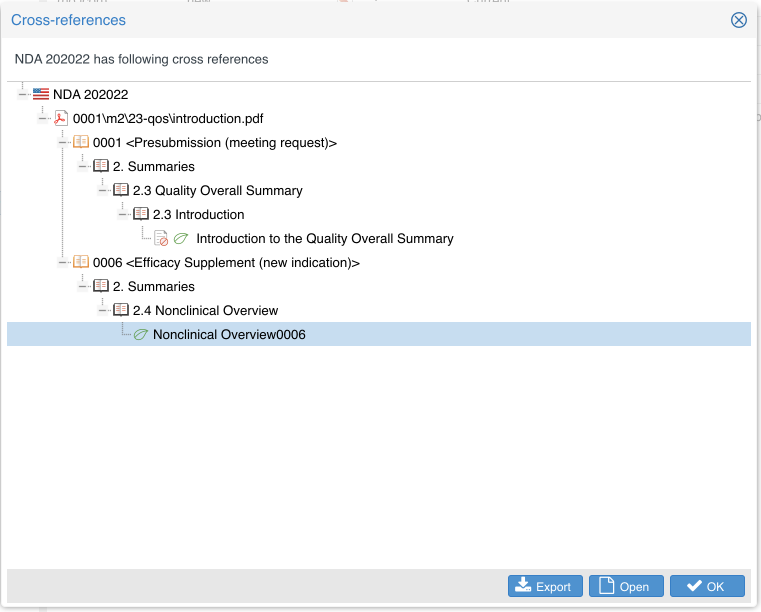The width and height of the screenshot is (761, 612).
Task: Collapse the 0001 Presubmission sequence node
Action: click(x=63, y=142)
